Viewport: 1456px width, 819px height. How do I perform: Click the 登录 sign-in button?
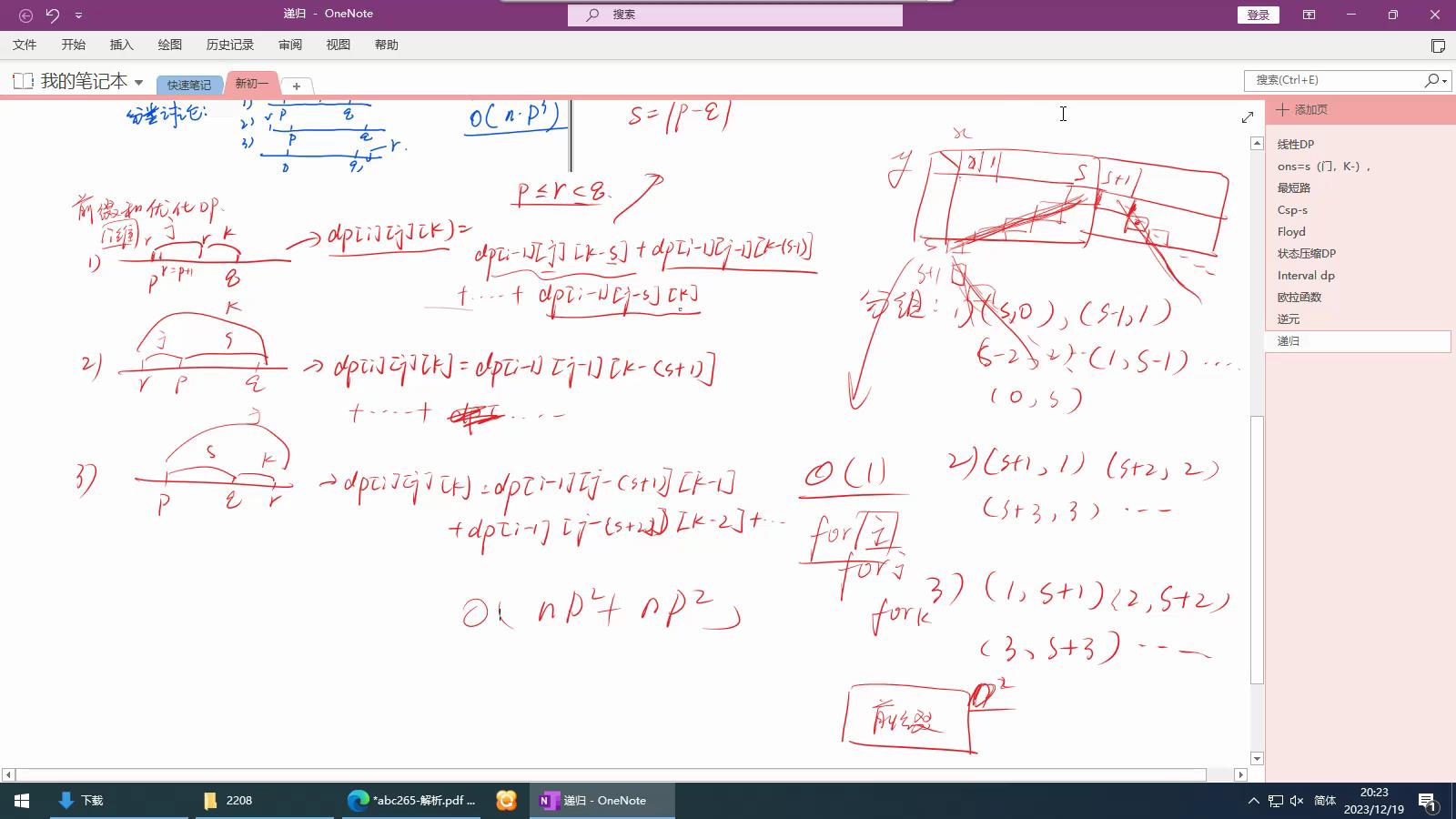[1259, 15]
